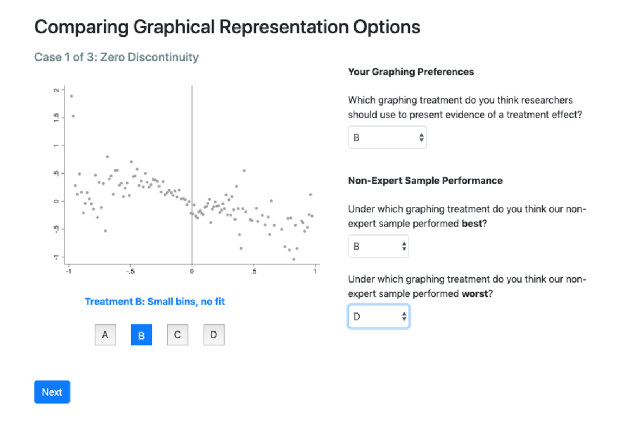Switch to treatment C graph
Screen dimensions: 617x430
177,335
